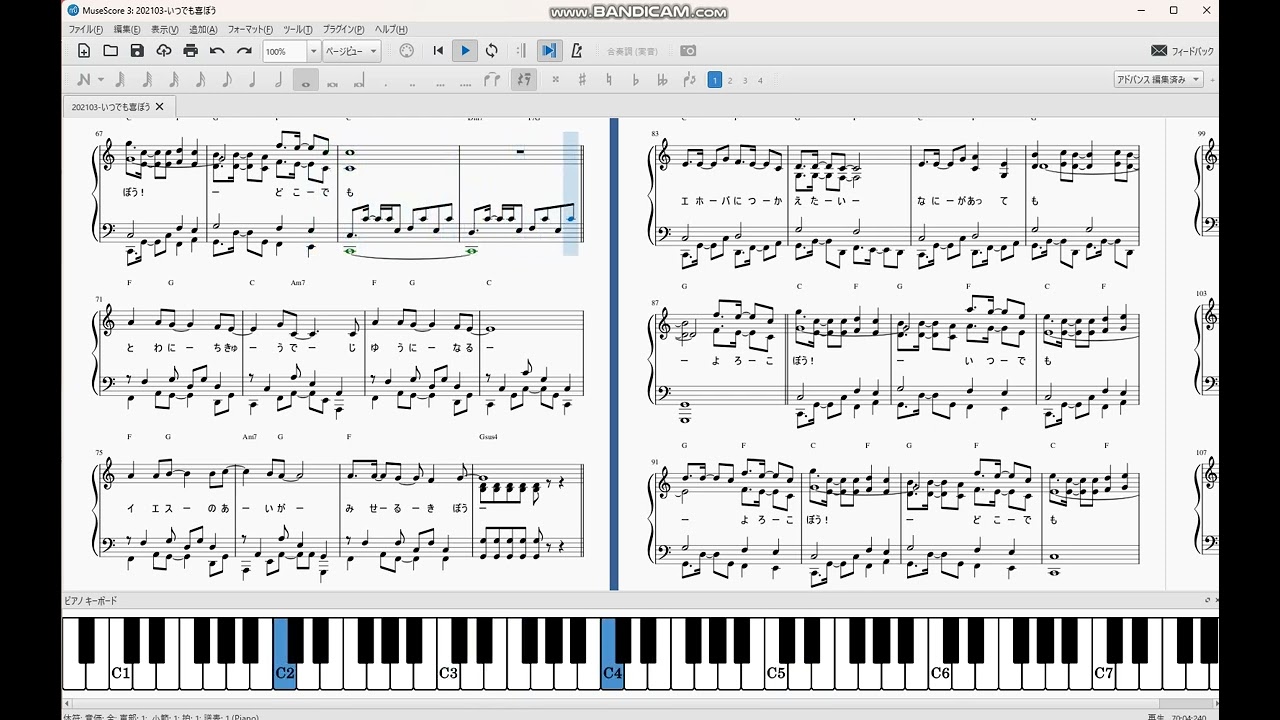Viewport: 1280px width, 720px height.
Task: Redo the last undone action
Action: click(x=244, y=51)
